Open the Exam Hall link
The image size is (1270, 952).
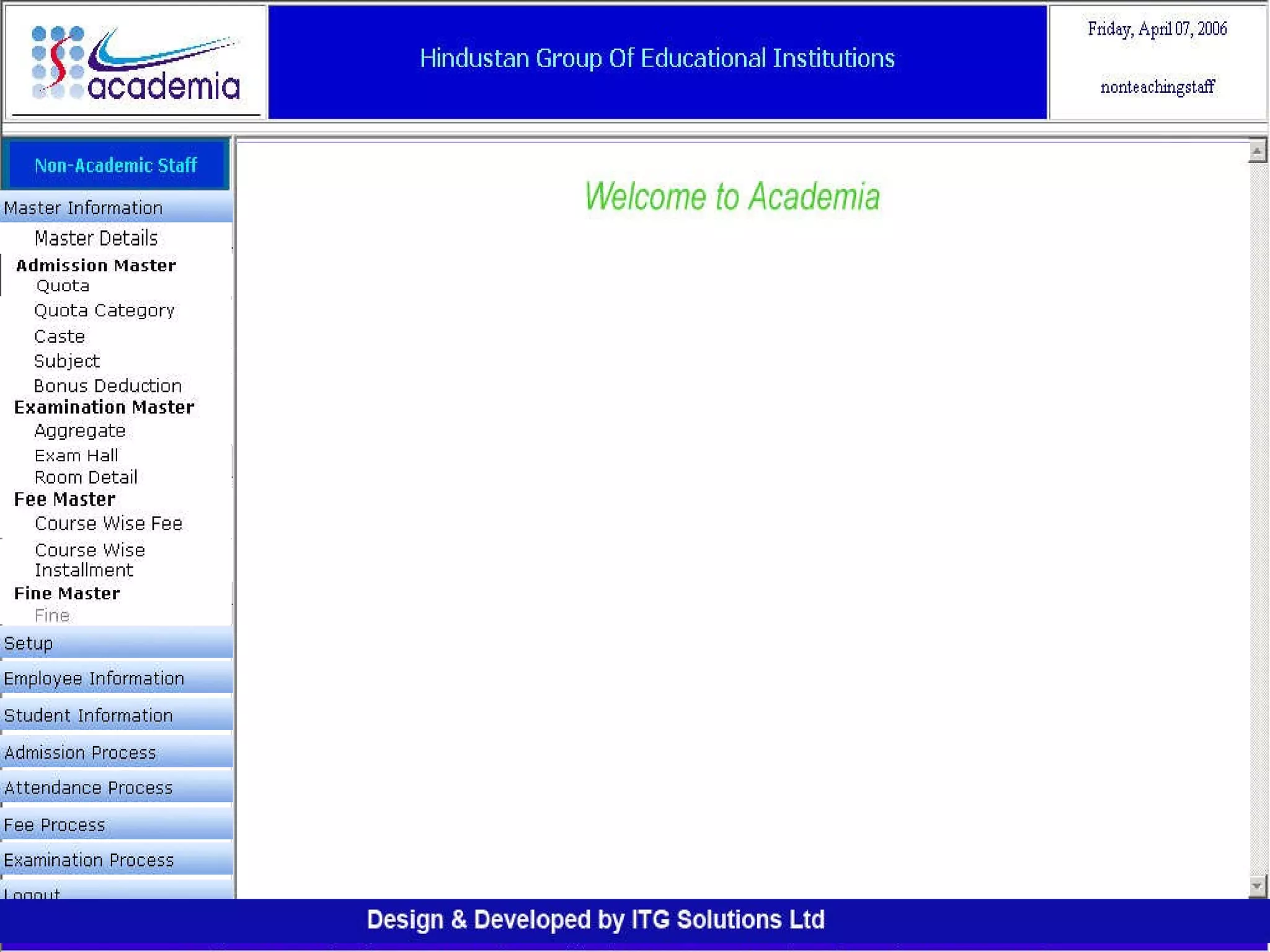[76, 456]
